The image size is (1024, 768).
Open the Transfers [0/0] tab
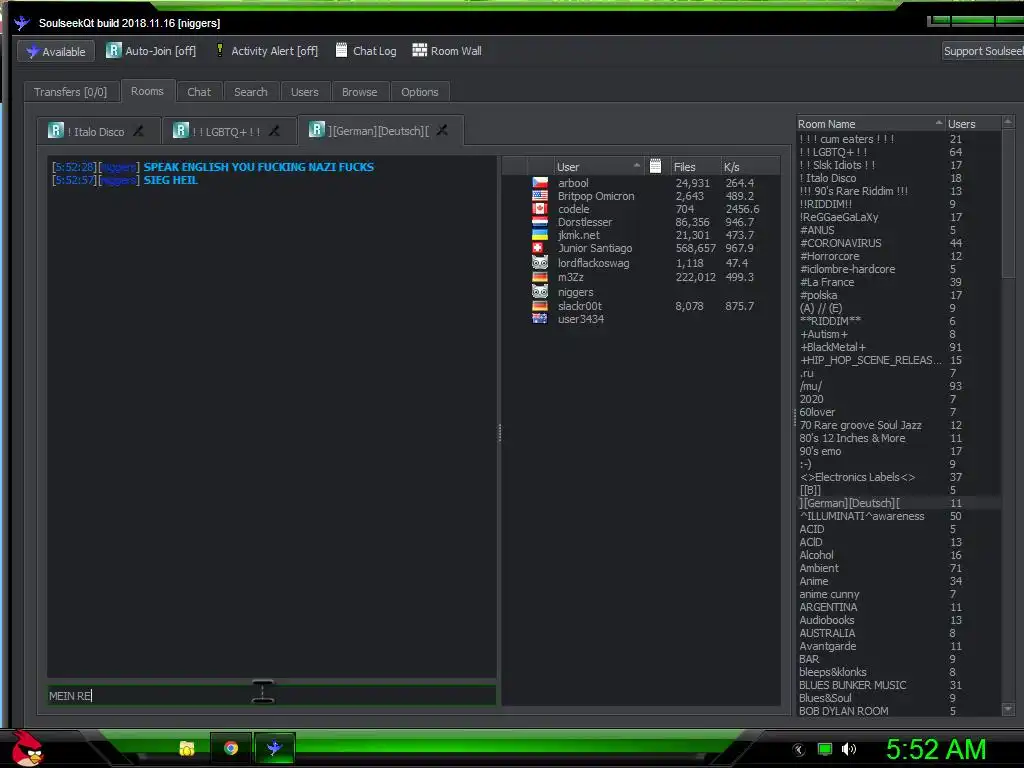(71, 92)
